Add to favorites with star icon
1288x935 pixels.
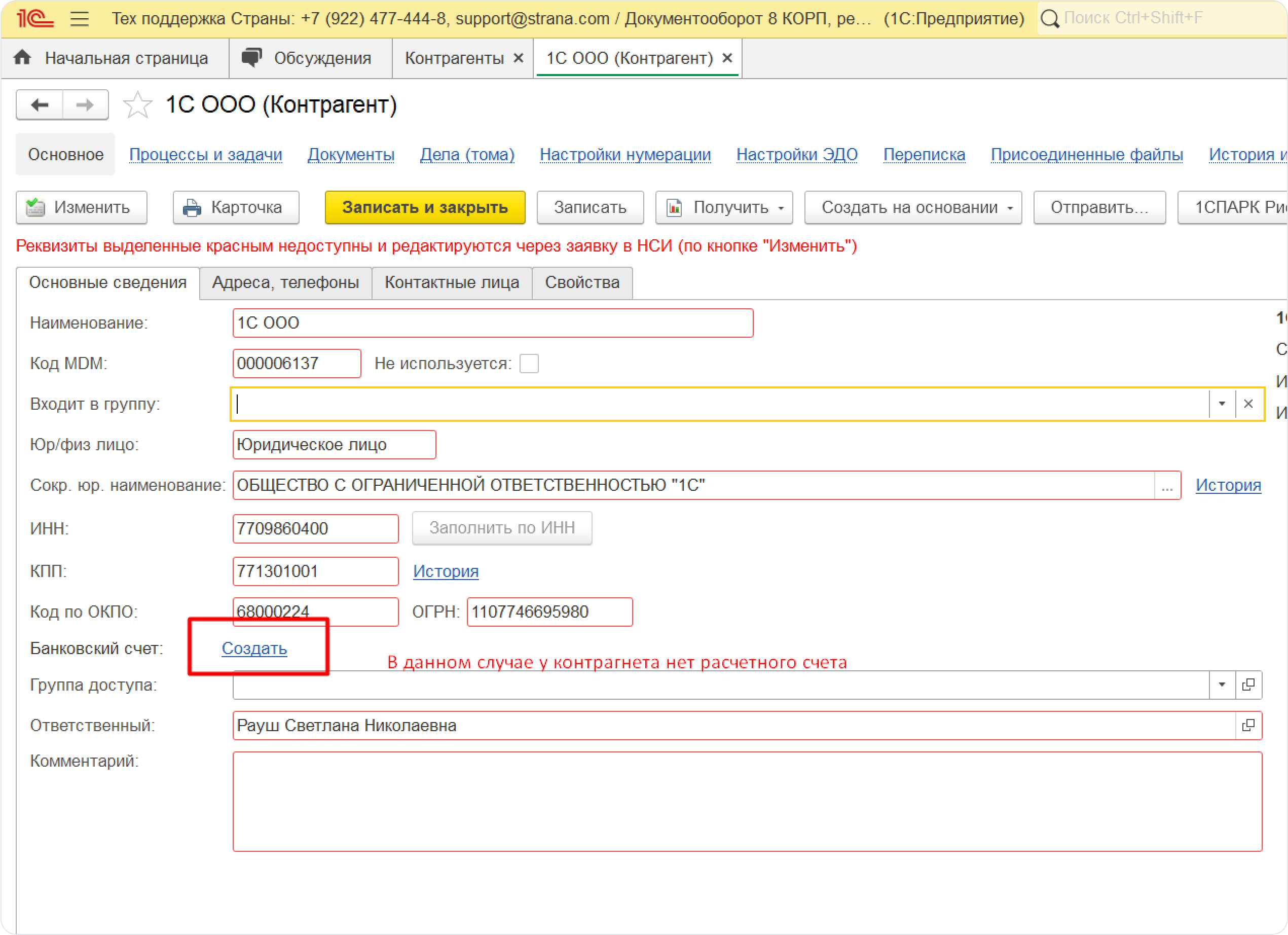click(137, 104)
